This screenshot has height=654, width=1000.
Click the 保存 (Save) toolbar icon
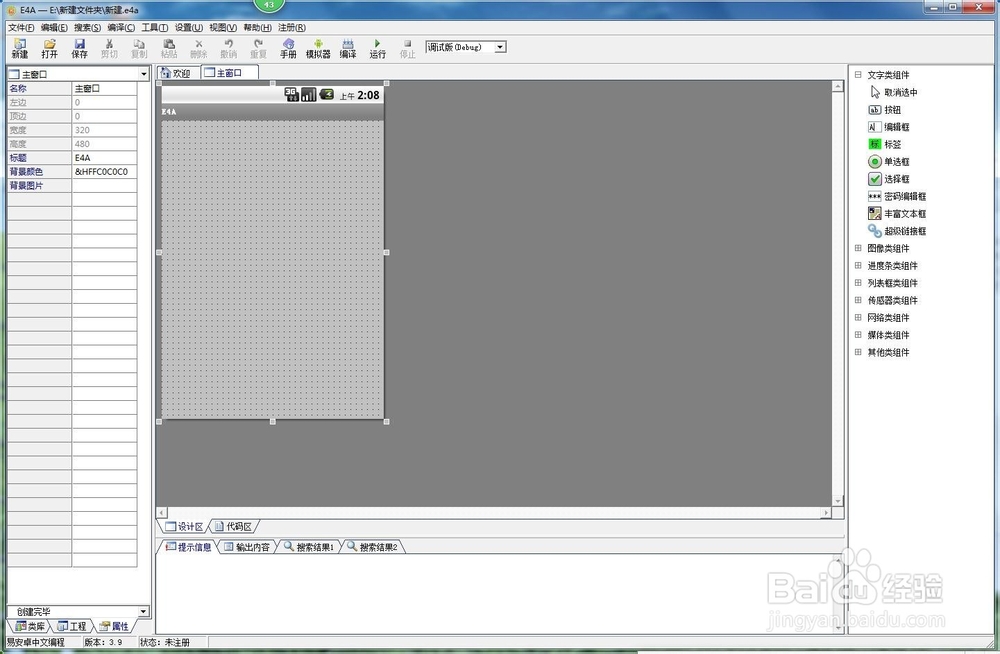[80, 48]
